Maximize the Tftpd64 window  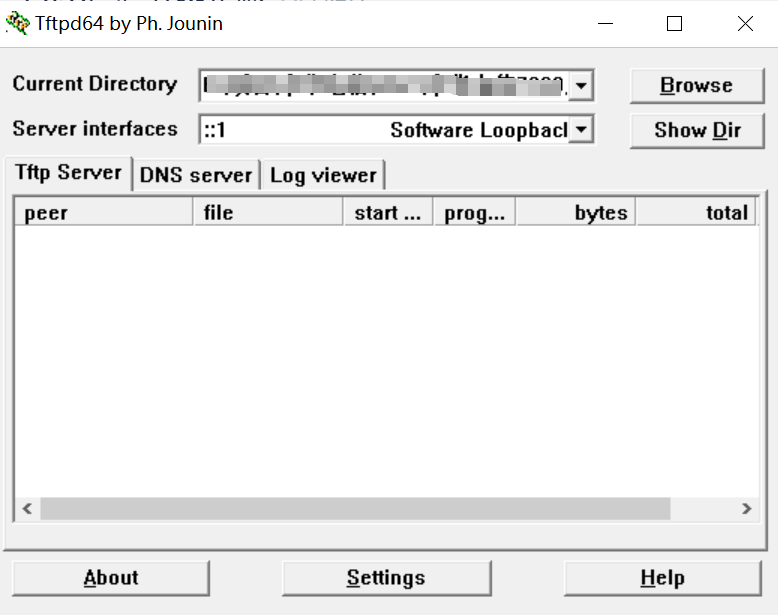point(674,23)
